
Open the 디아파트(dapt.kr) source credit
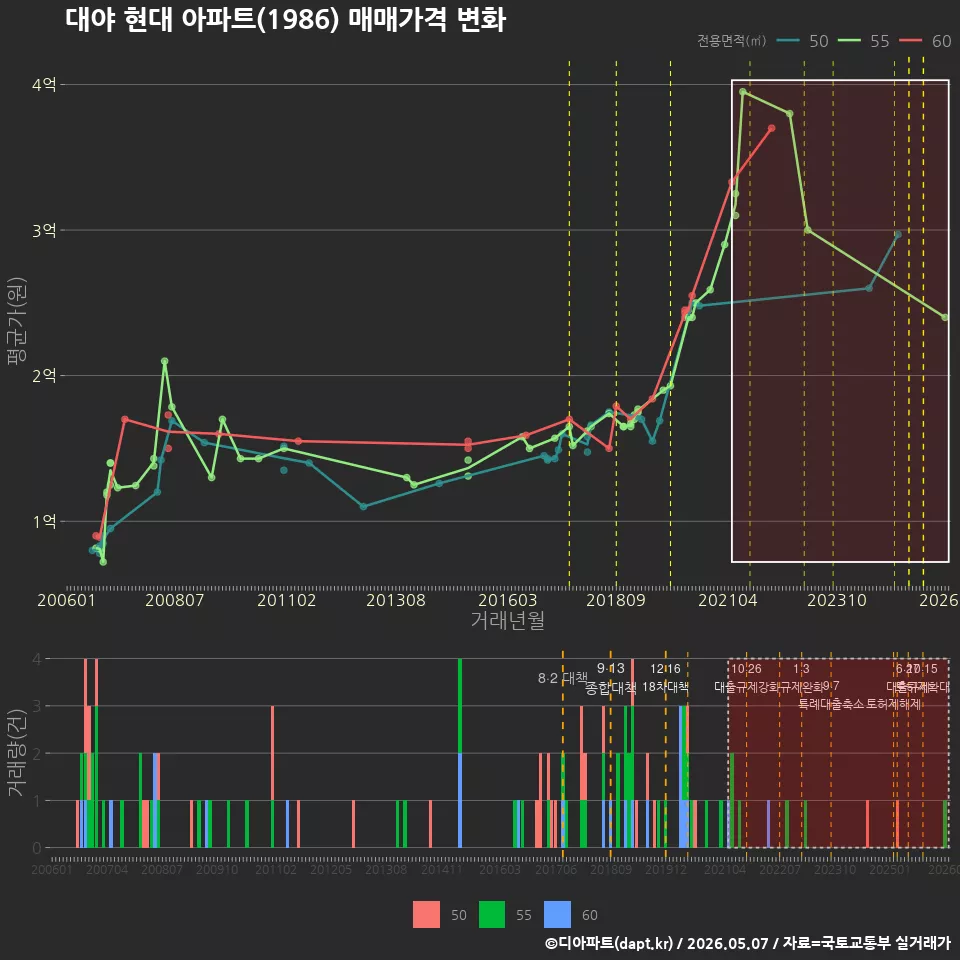pyautogui.click(x=609, y=943)
